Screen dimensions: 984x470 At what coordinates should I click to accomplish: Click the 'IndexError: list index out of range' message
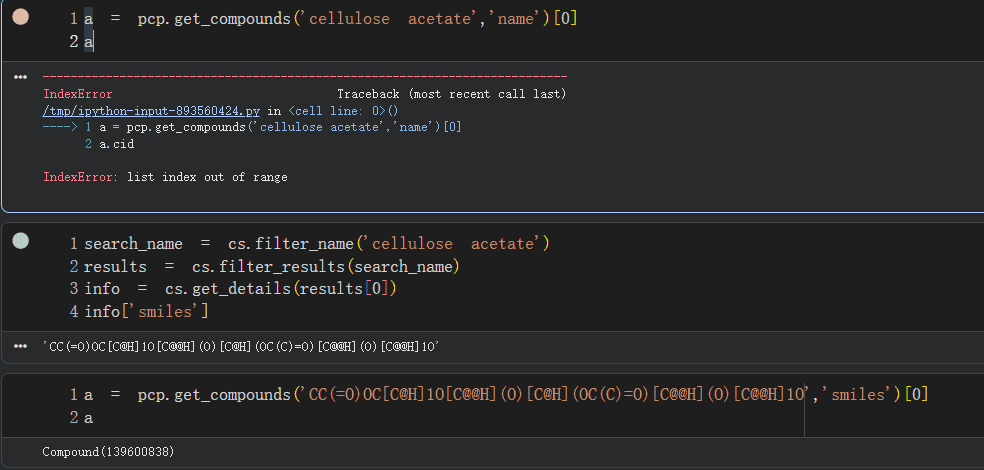coord(165,177)
